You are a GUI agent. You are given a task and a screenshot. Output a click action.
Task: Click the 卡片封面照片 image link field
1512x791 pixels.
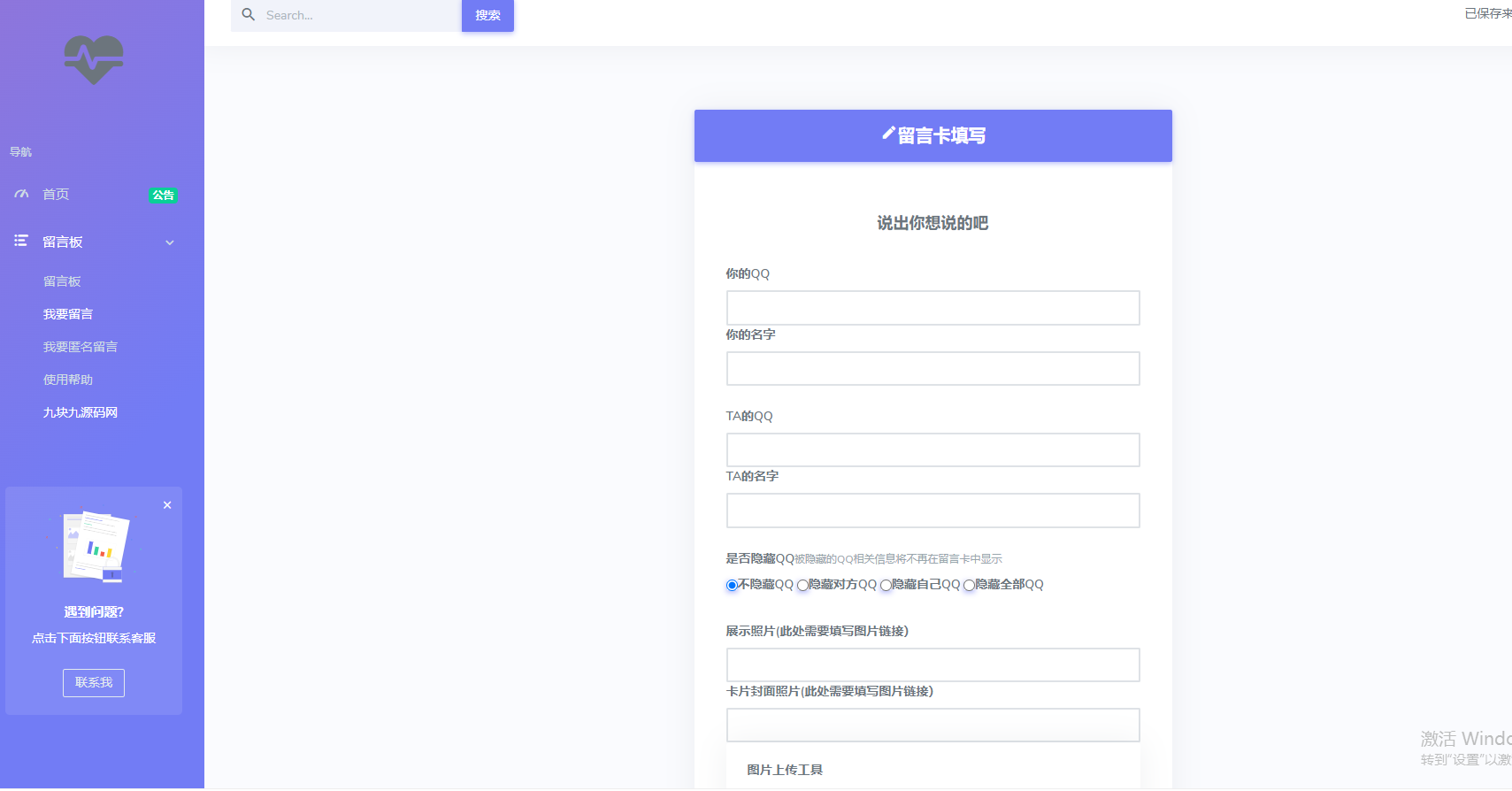coord(933,725)
